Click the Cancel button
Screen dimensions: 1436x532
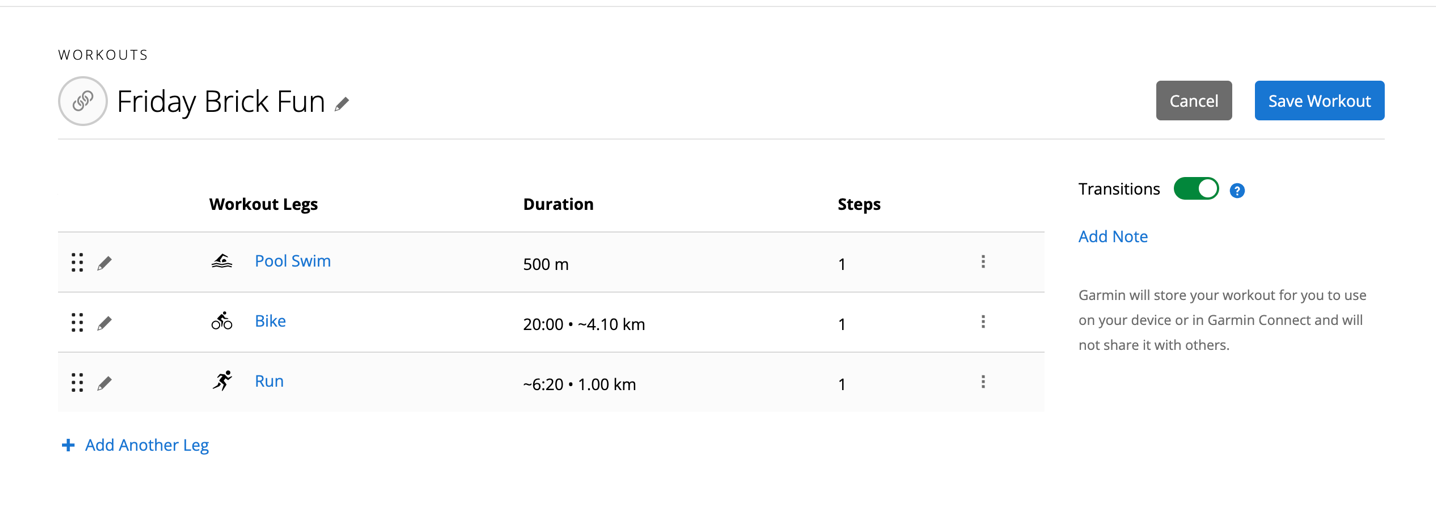[x=1194, y=101]
